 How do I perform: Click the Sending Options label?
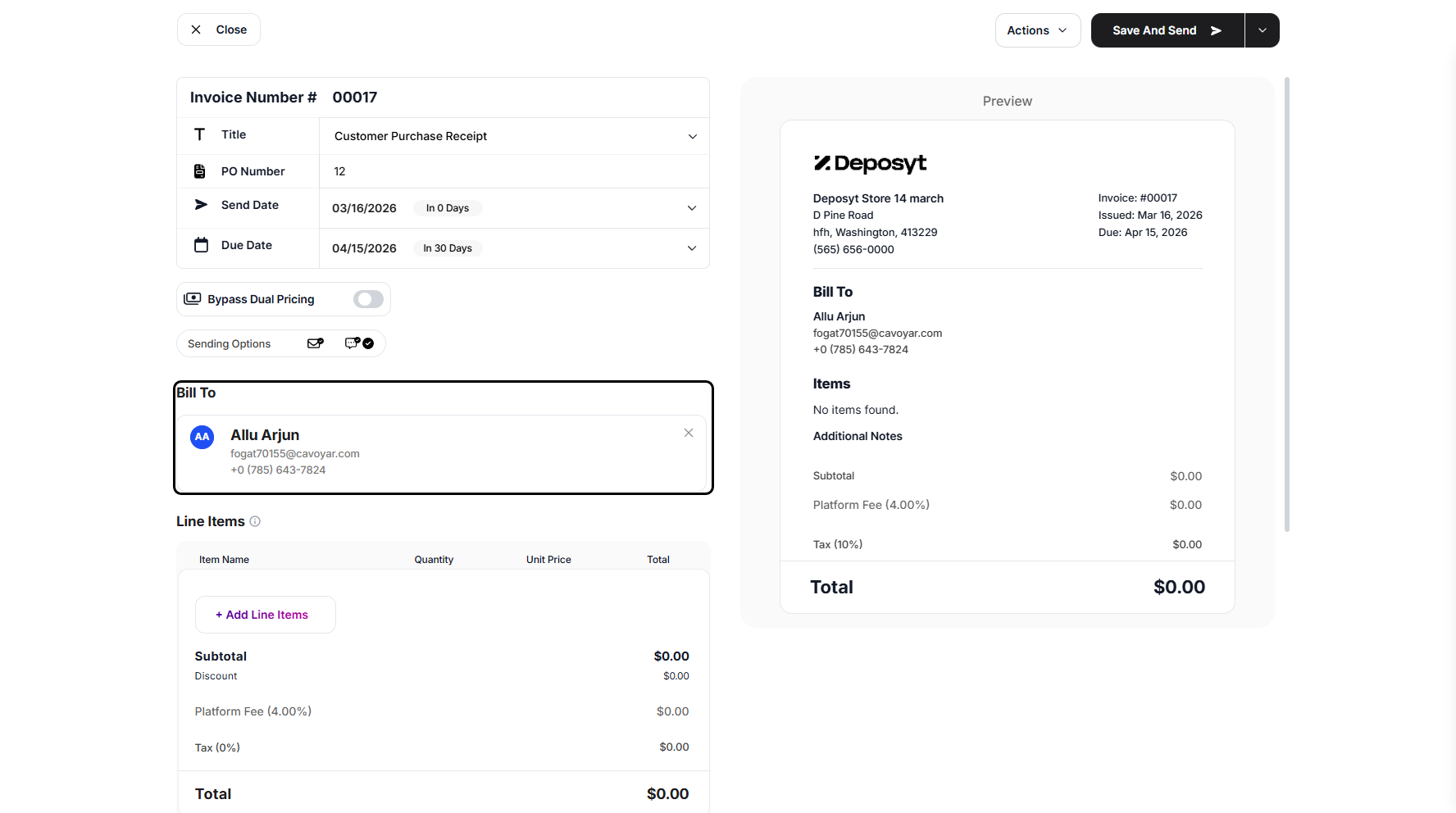click(229, 343)
